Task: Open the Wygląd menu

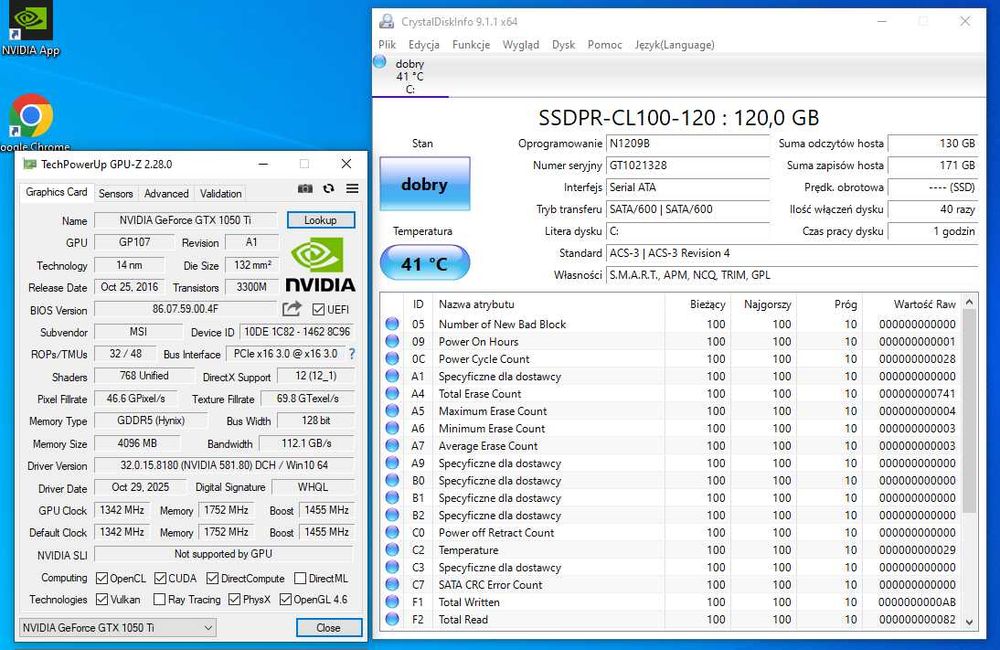Action: 520,45
